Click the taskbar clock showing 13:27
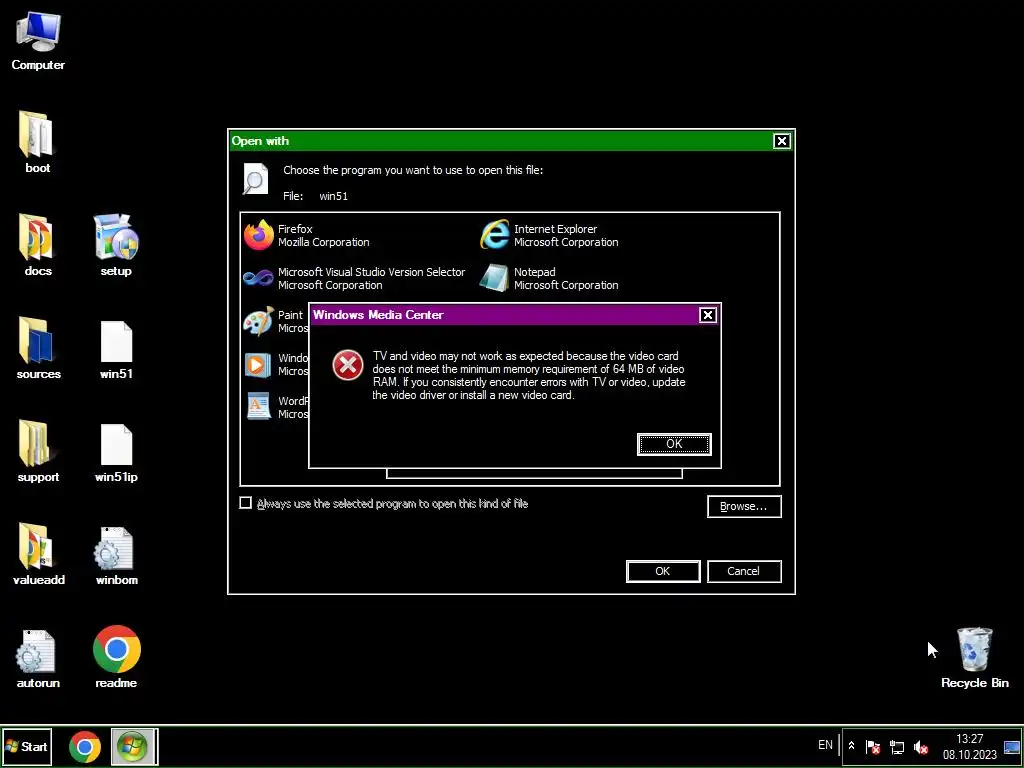Screen dimensions: 1024x768 tap(970, 746)
